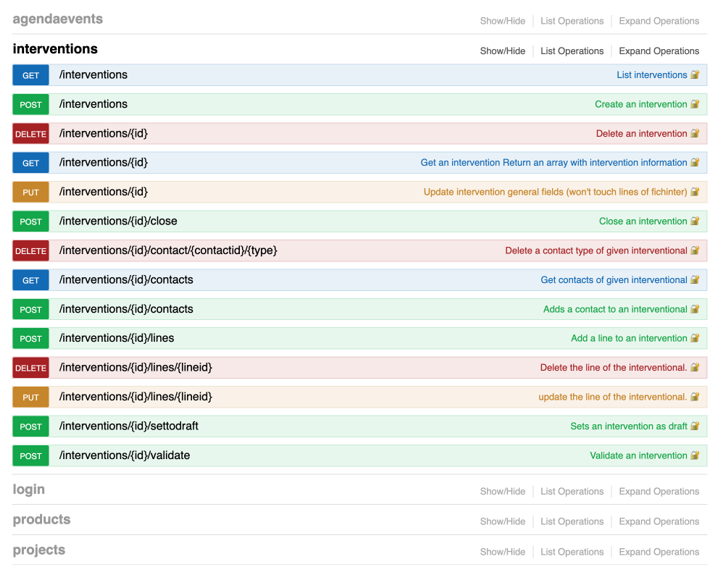Click List Operations for agendaevents
717x565 pixels.
572,21
